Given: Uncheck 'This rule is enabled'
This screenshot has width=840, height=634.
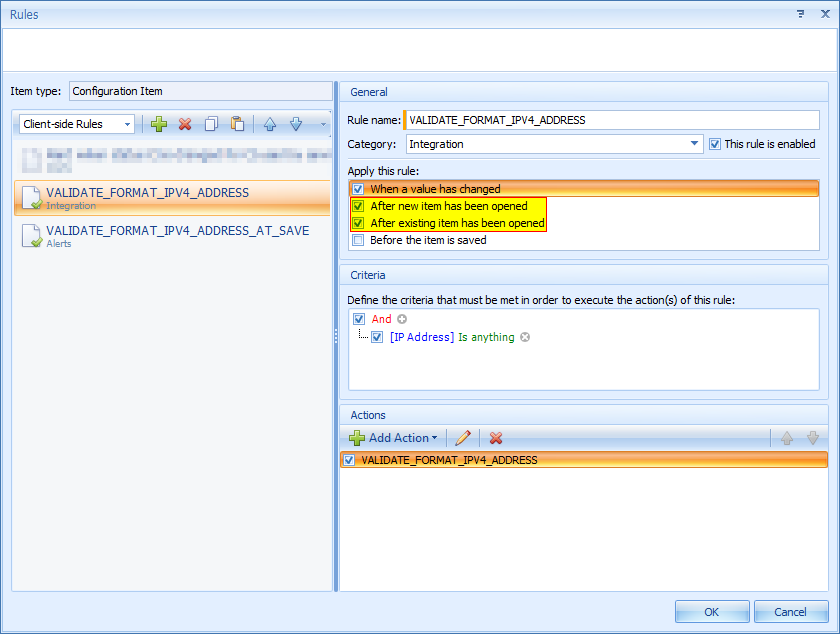Looking at the screenshot, I should point(714,144).
